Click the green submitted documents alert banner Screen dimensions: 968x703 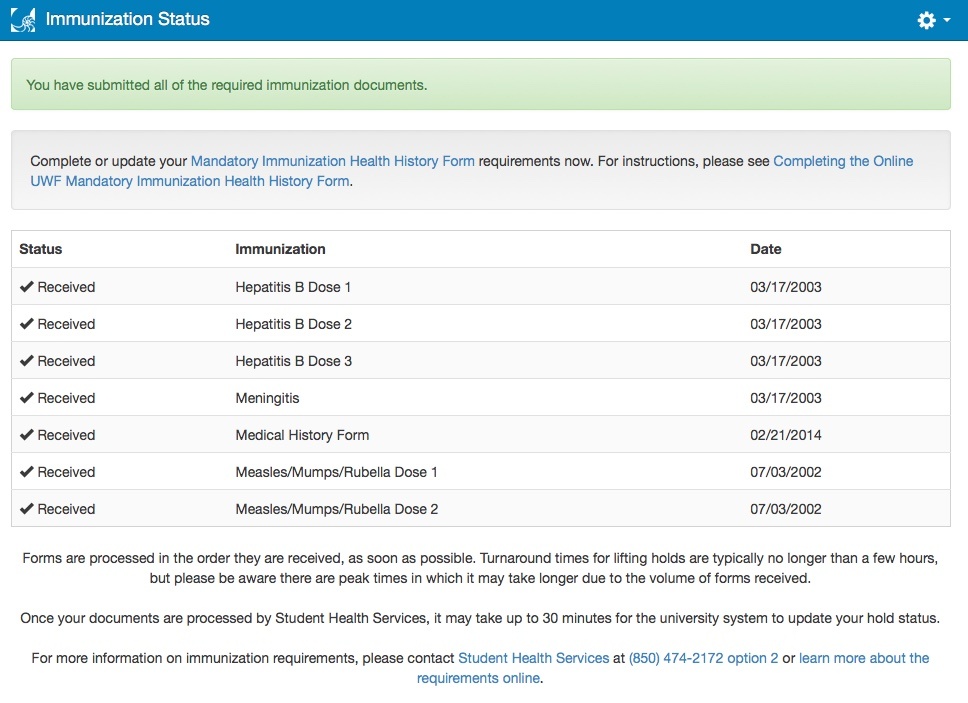pos(481,85)
